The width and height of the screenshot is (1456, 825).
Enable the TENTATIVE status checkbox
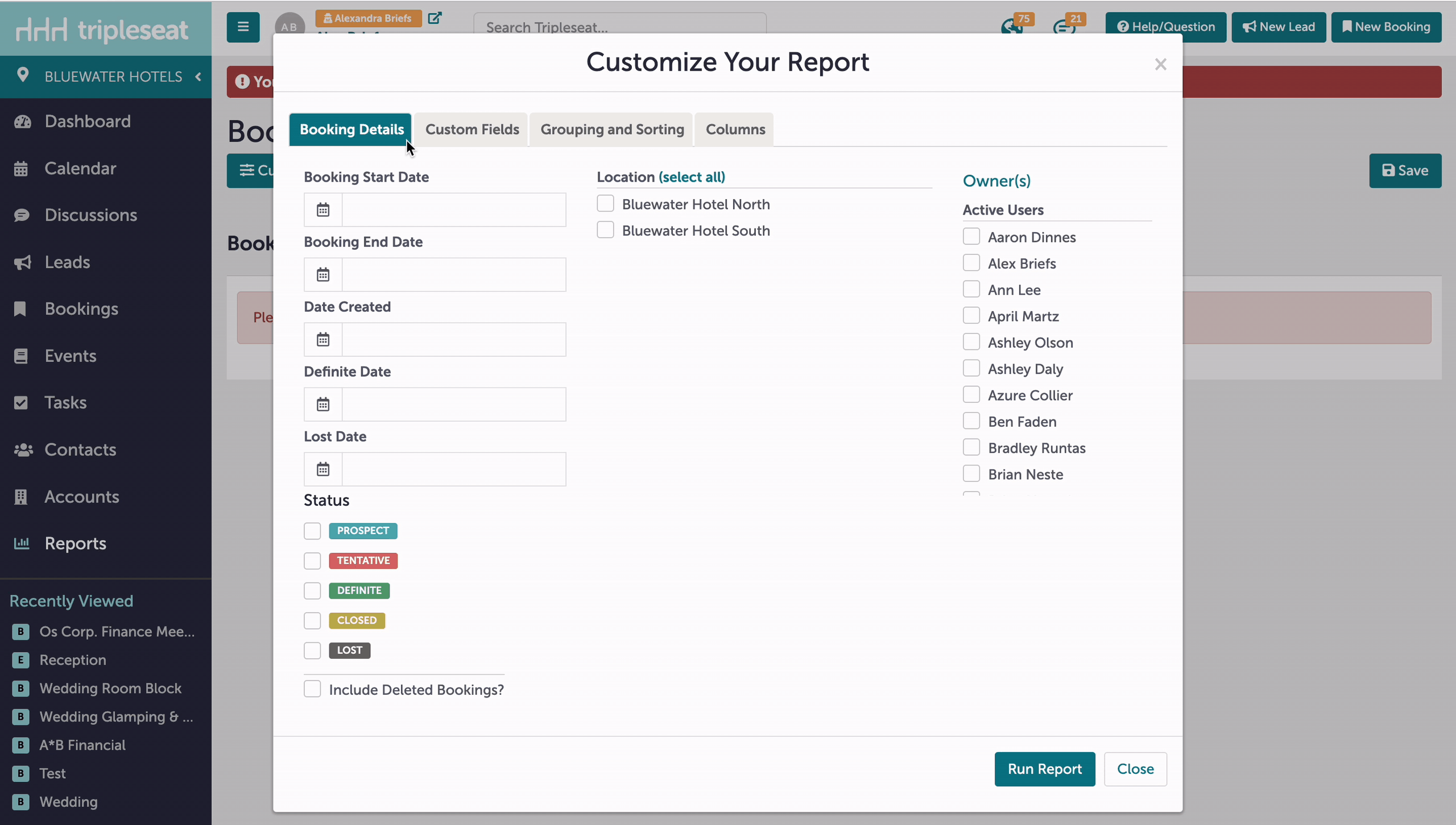[312, 561]
